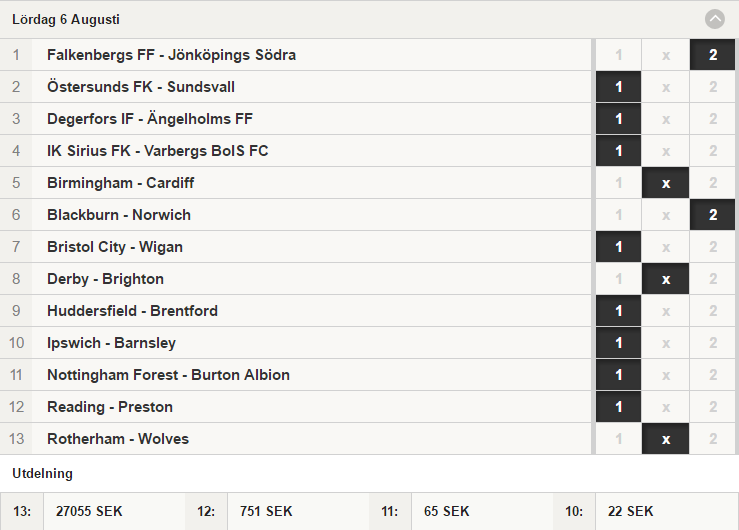Select outcome 1 for Falkenbergs FF - Jönköpings Södra
739x530 pixels.
pos(618,55)
